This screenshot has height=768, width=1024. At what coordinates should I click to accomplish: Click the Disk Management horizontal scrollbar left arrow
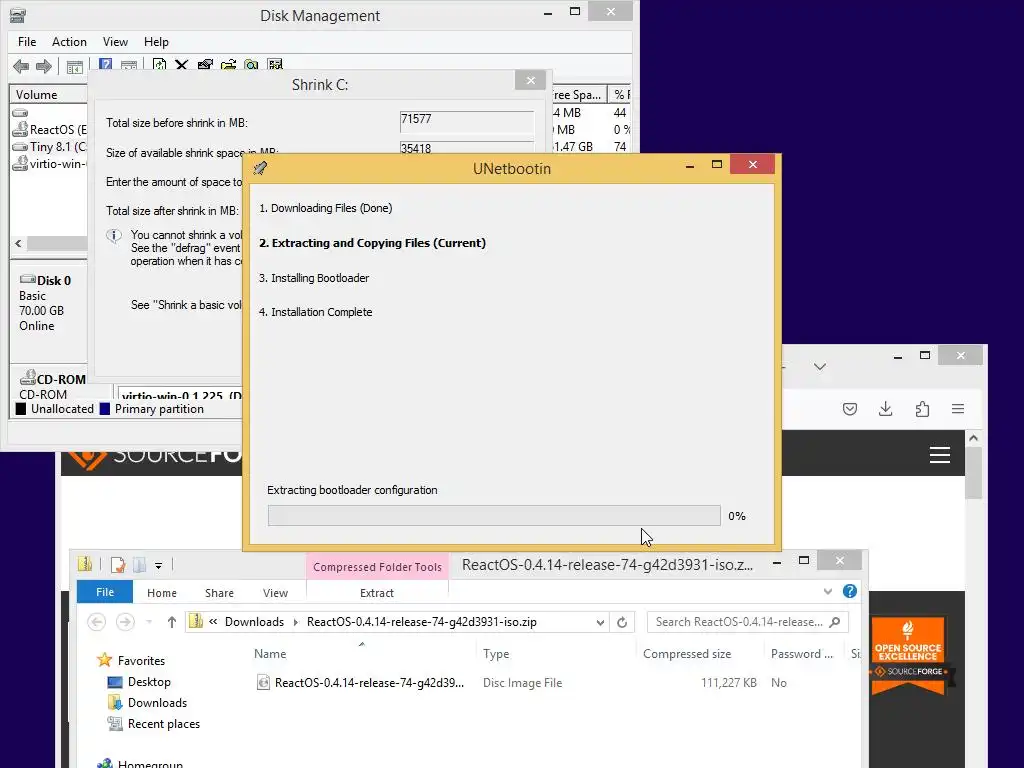pos(18,244)
